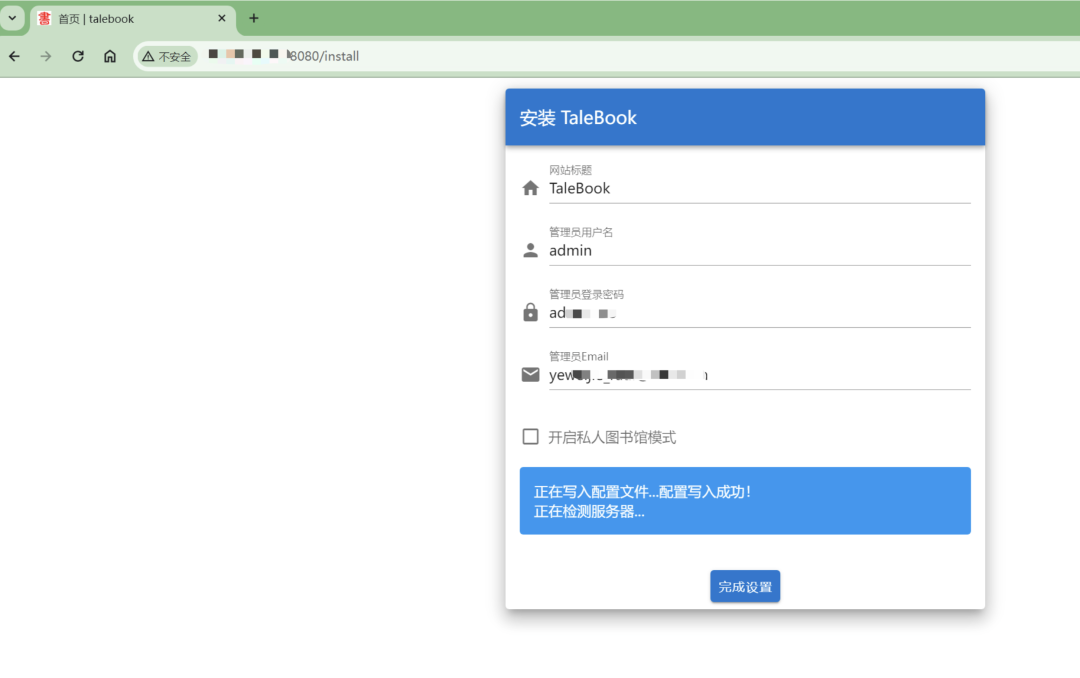
Task: Click the envelope icon next to 管理员Email
Action: coord(530,374)
